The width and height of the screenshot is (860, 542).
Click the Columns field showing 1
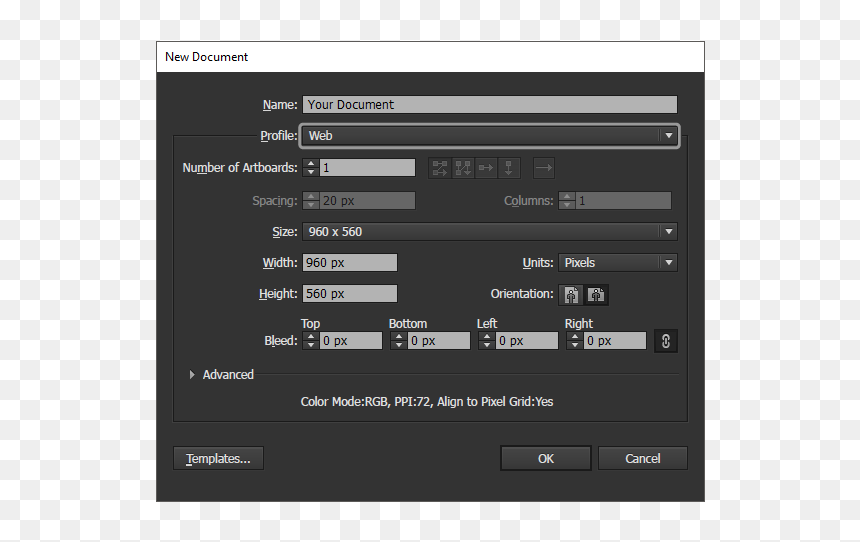point(623,201)
